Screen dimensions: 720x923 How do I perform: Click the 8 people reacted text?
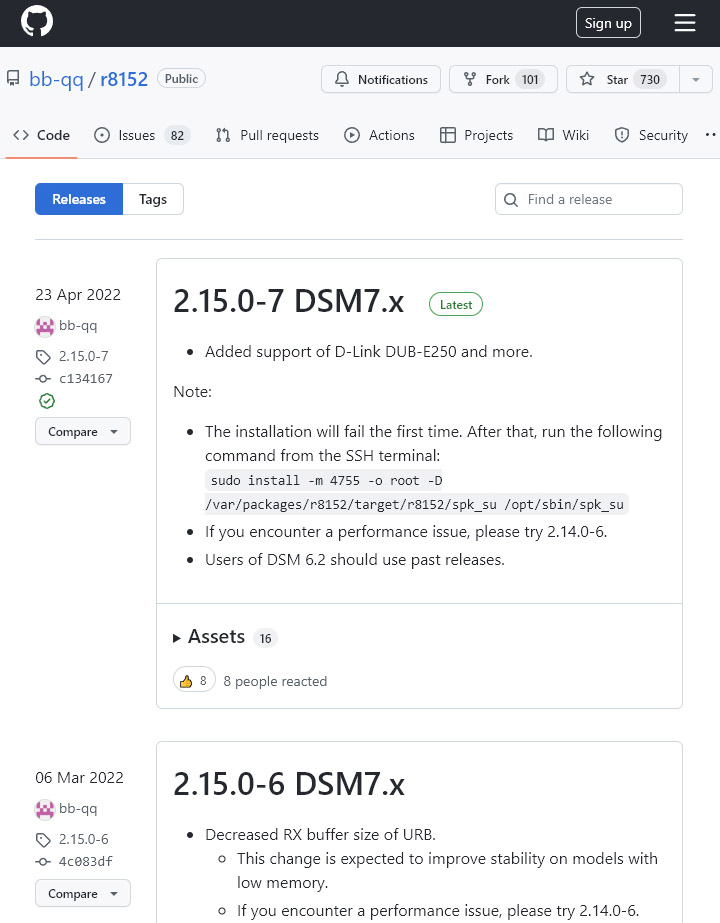(x=275, y=681)
